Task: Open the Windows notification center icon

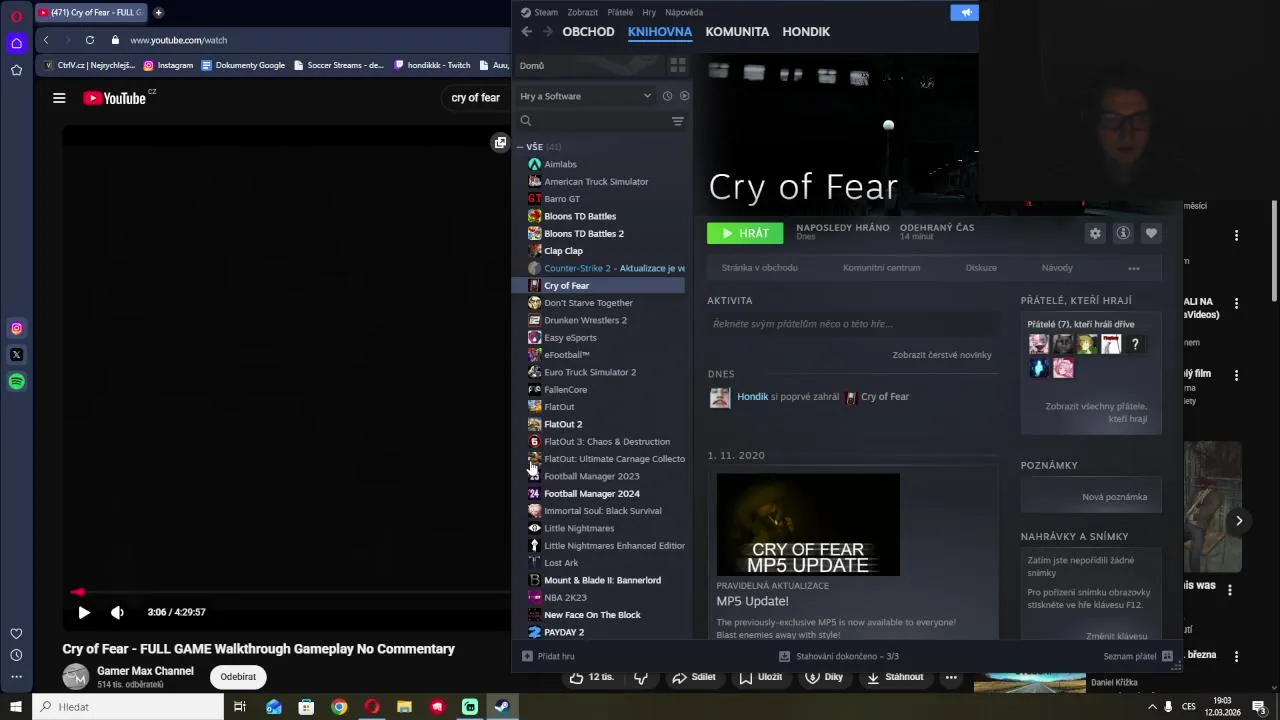Action: point(1259,707)
